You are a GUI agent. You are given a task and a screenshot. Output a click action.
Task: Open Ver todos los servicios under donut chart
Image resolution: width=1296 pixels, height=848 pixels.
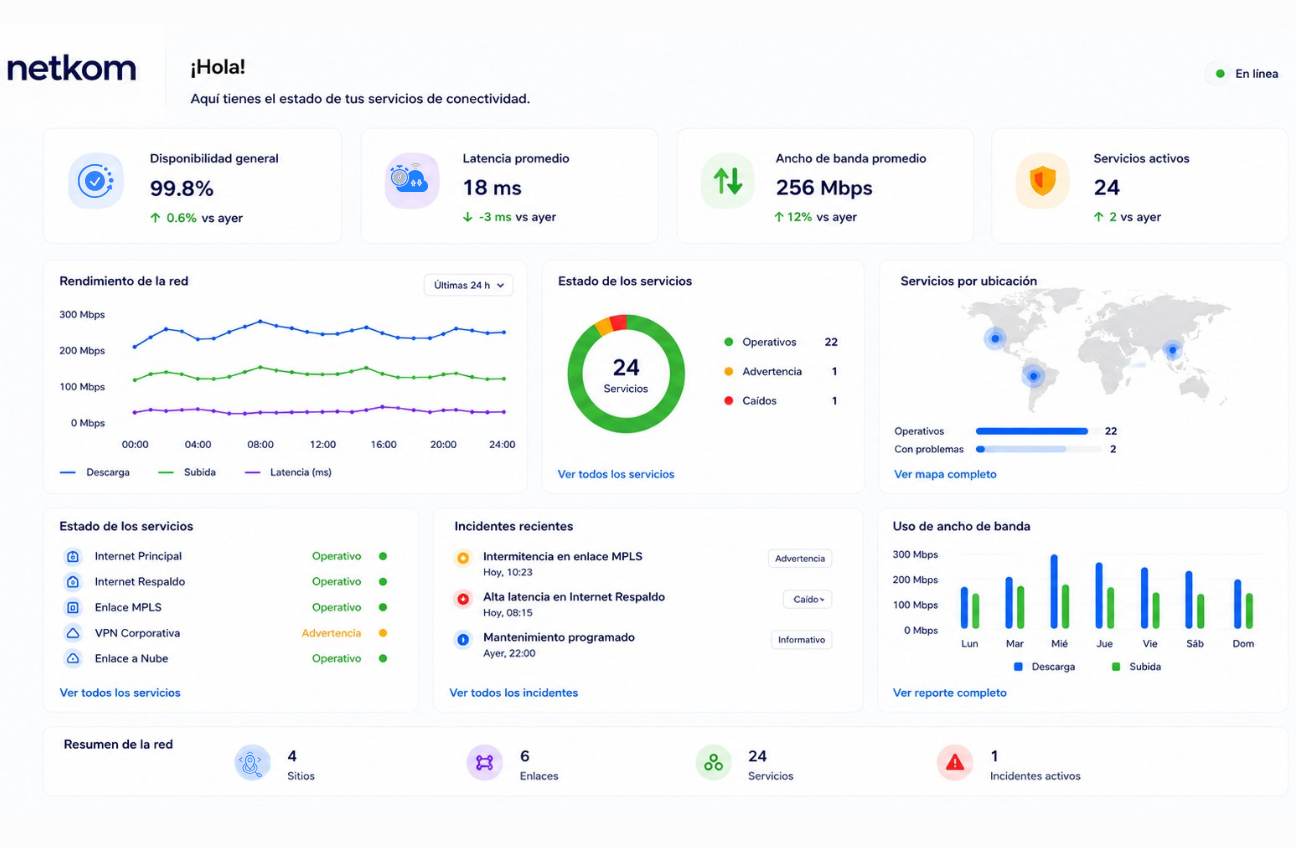(616, 474)
